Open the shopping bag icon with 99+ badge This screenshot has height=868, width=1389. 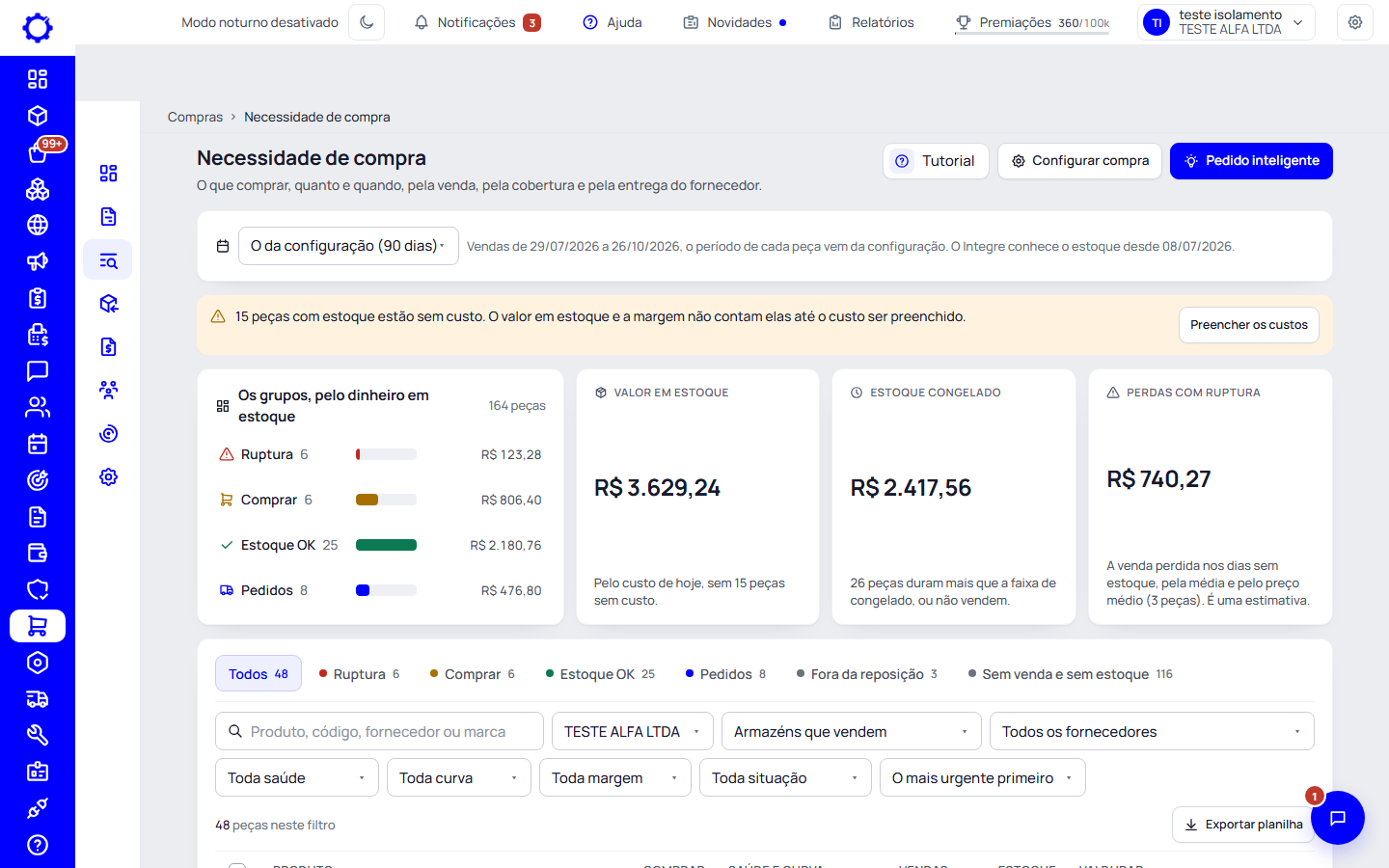pos(38,152)
